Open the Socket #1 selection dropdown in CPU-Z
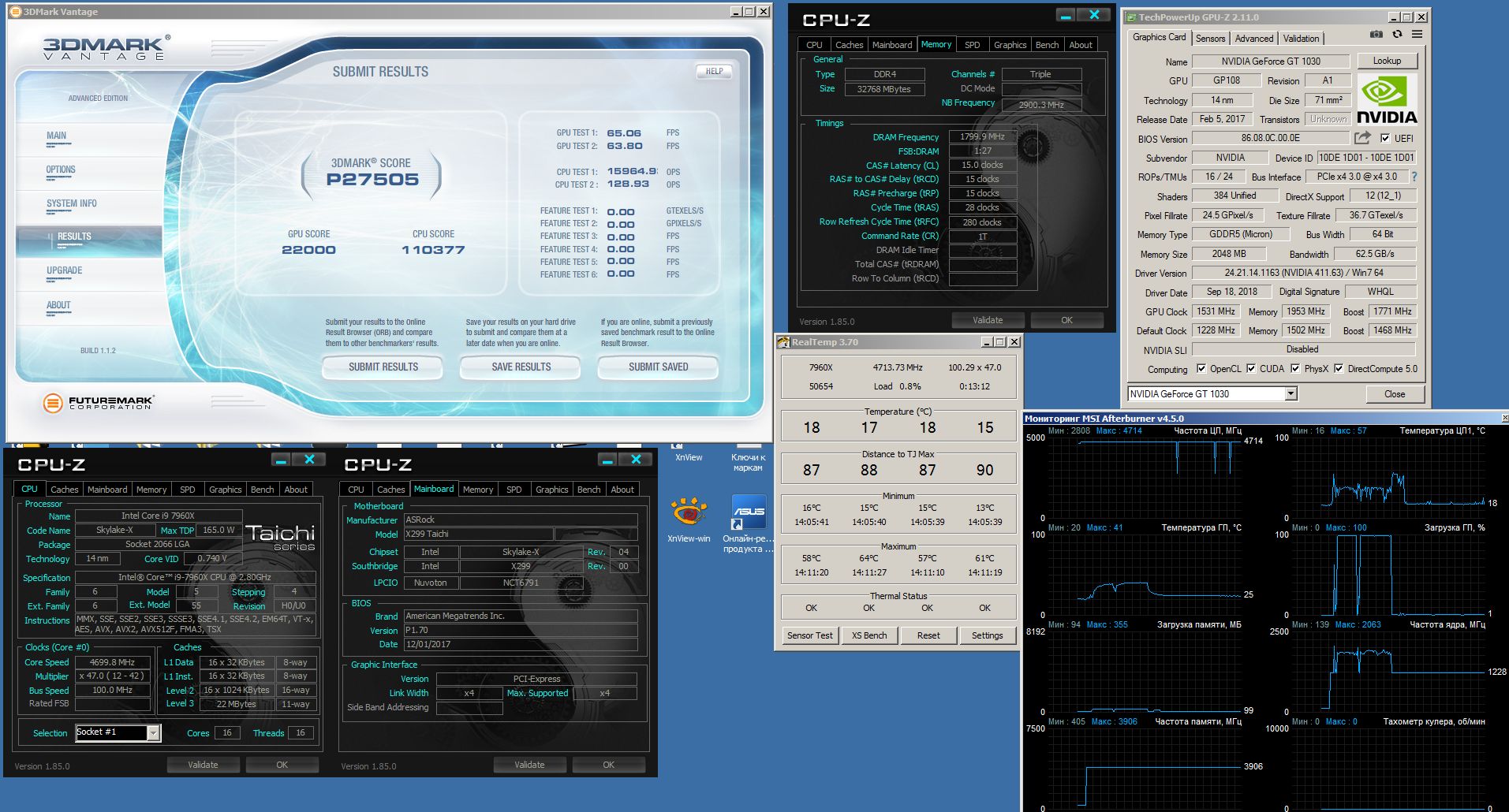Image resolution: width=1509 pixels, height=812 pixels. [x=118, y=732]
